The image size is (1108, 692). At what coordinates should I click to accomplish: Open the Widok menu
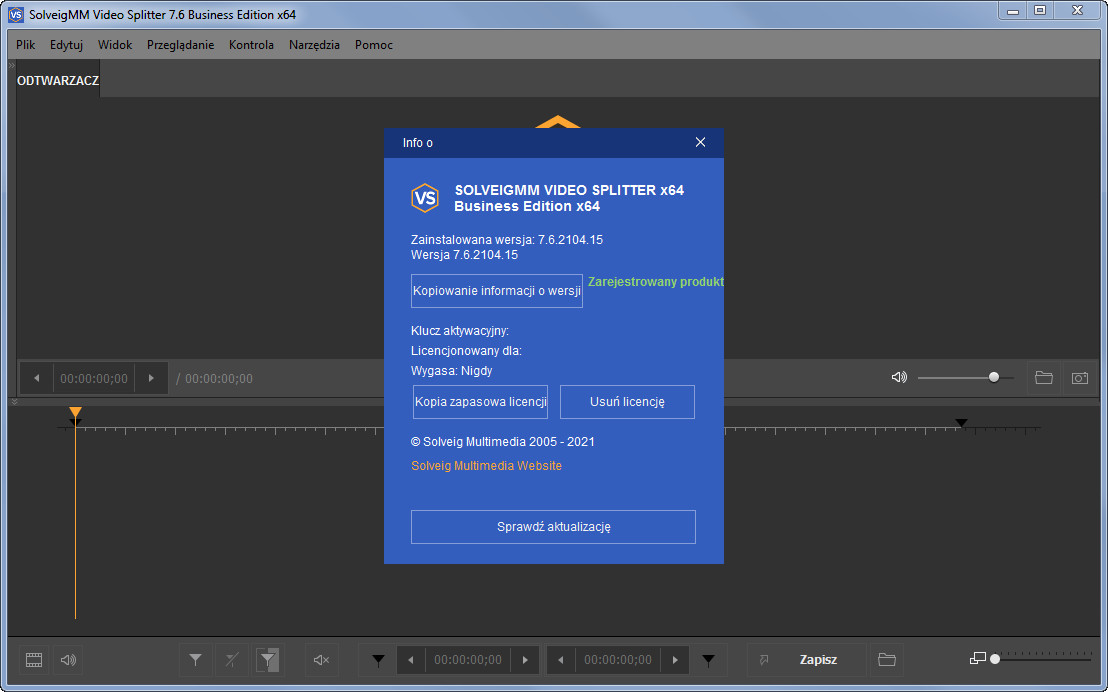coord(115,45)
